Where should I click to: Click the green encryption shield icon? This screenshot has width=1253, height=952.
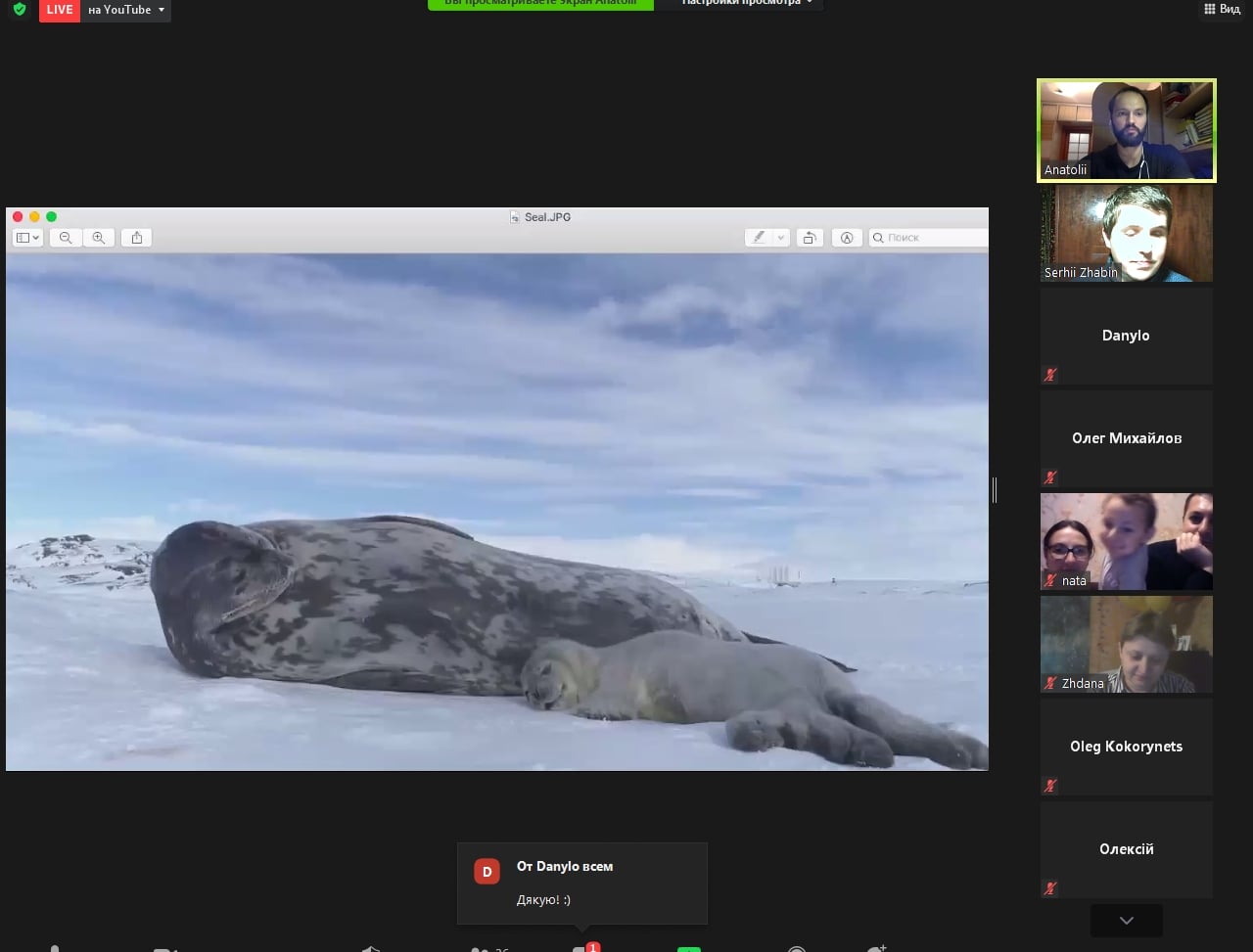(x=20, y=10)
